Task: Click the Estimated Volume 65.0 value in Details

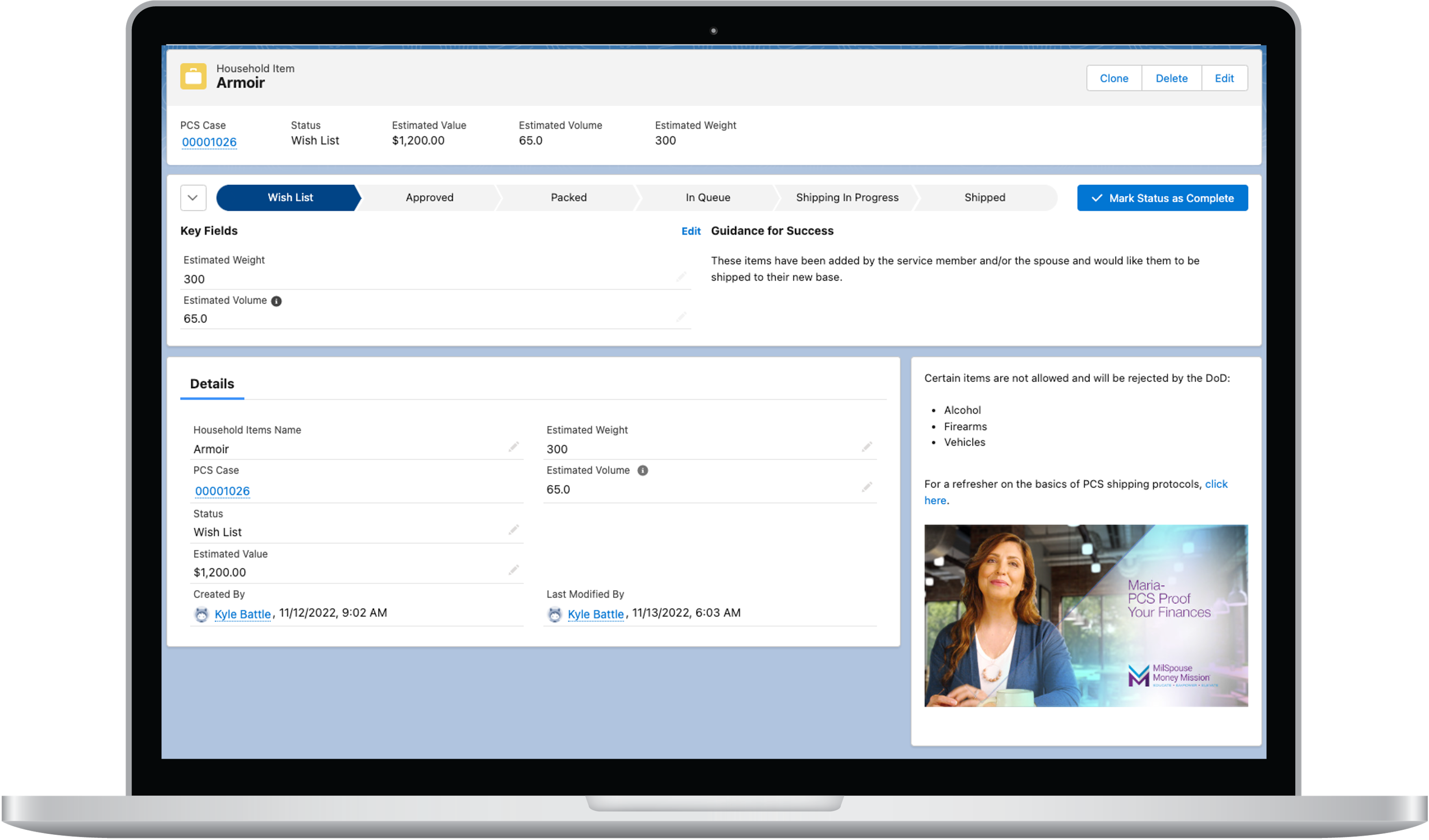Action: click(558, 490)
